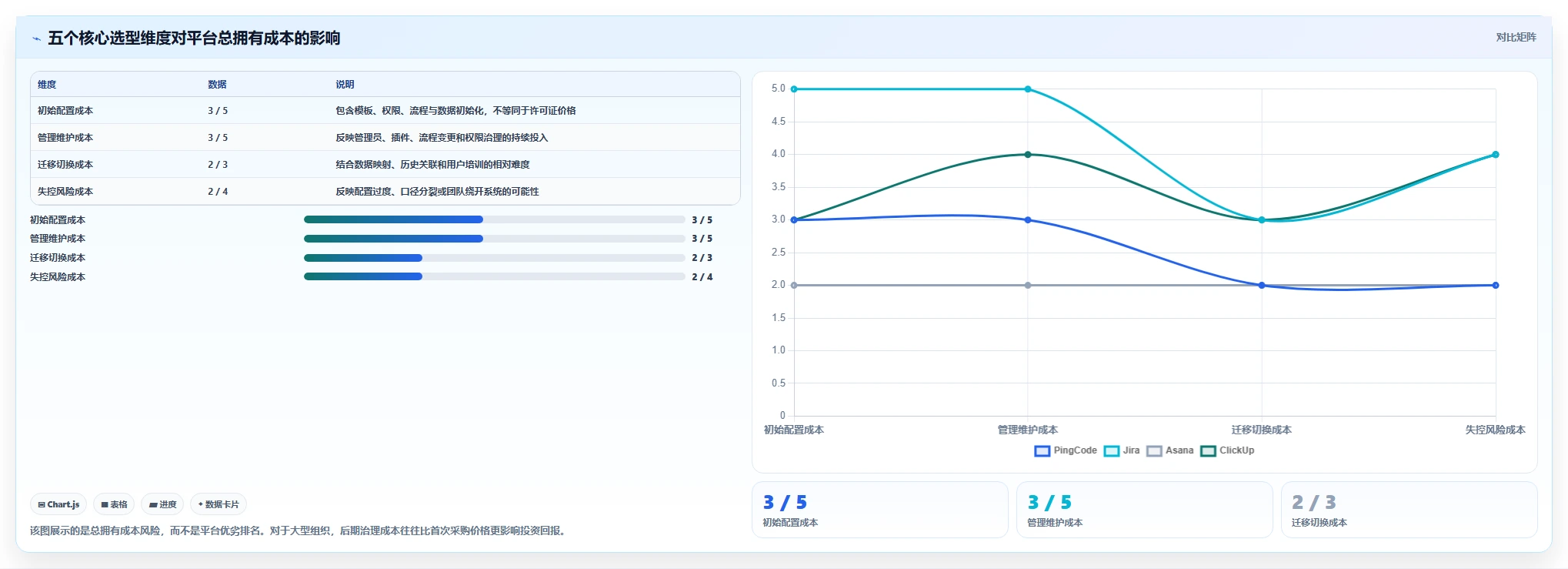Click the Jira data point at 5.0 for 初始配置成本
Screen dimensions: 1568x569
794,89
